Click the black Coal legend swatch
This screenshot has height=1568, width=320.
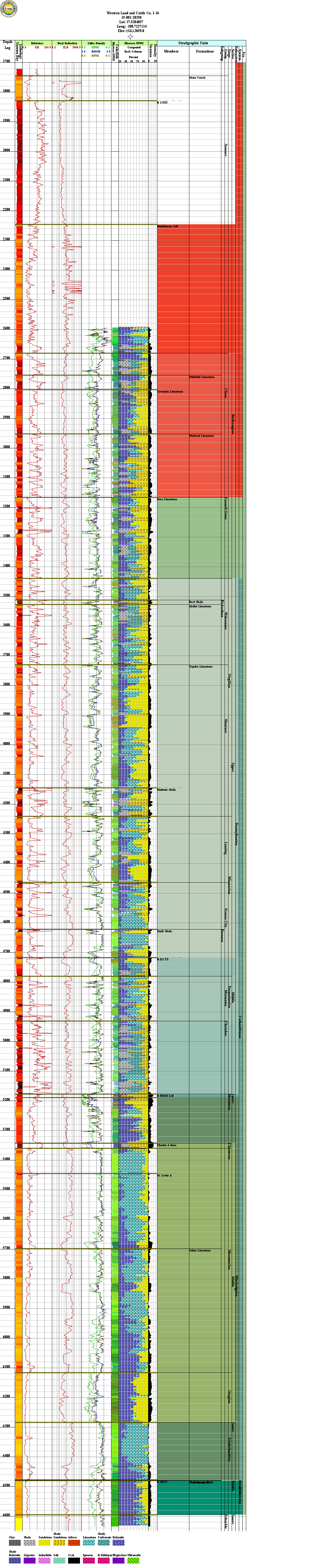click(73, 1561)
